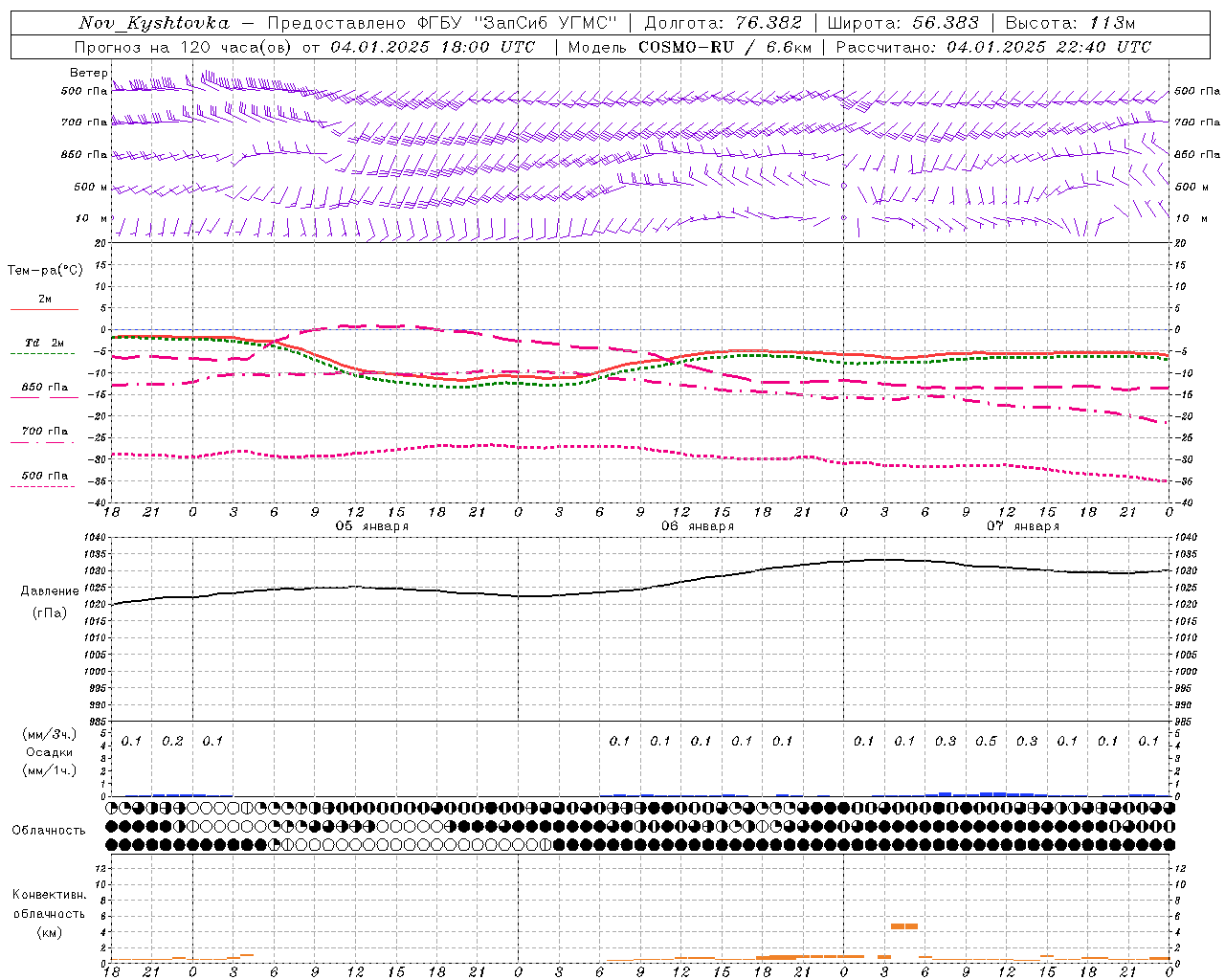Click the '700 гПа' temperature legend entry
Viewport: 1225px width, 980px height.
pos(45,431)
